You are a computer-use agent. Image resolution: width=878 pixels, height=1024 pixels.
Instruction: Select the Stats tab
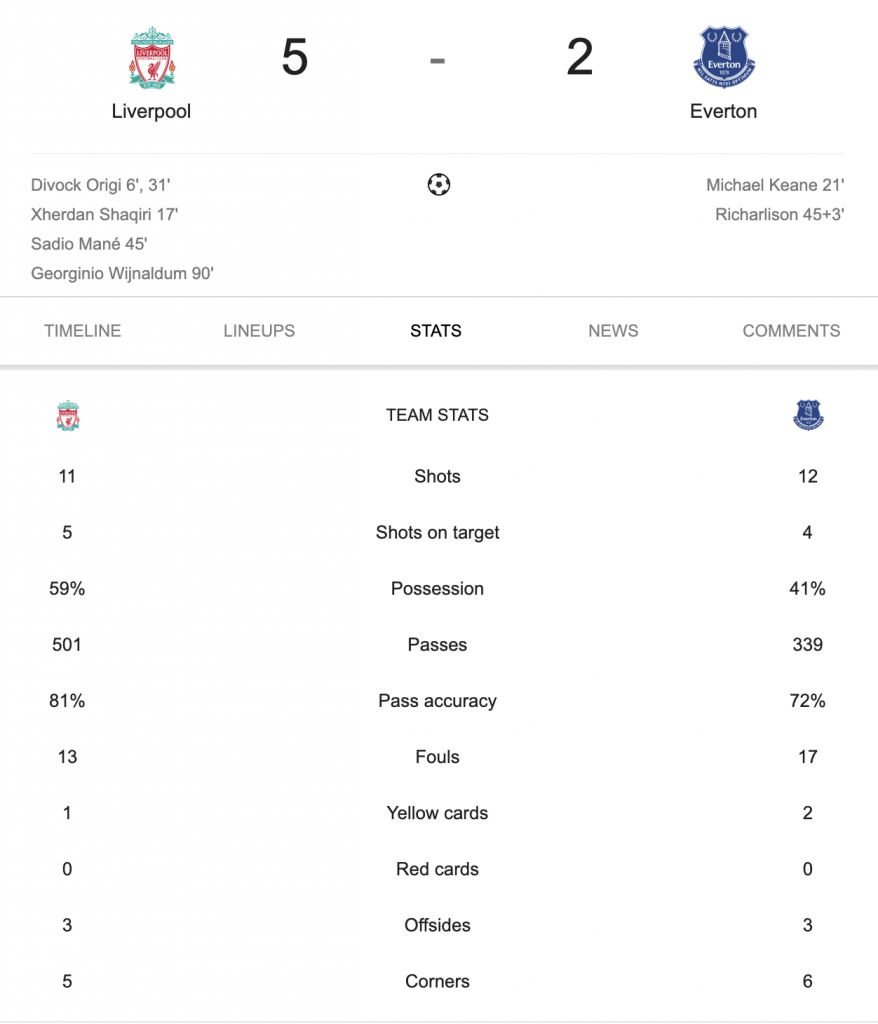pyautogui.click(x=436, y=331)
